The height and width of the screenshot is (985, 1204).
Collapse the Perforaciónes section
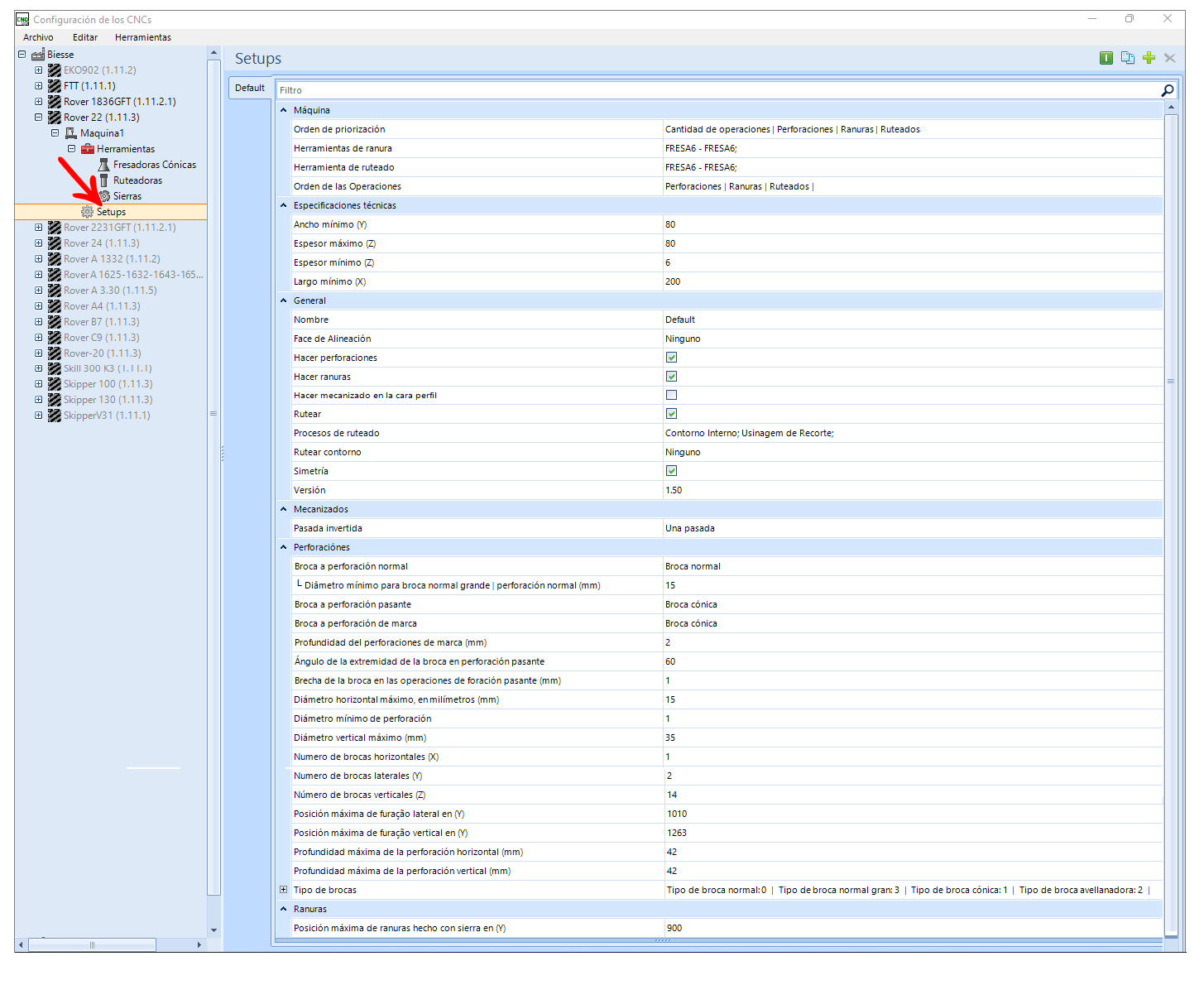(283, 547)
